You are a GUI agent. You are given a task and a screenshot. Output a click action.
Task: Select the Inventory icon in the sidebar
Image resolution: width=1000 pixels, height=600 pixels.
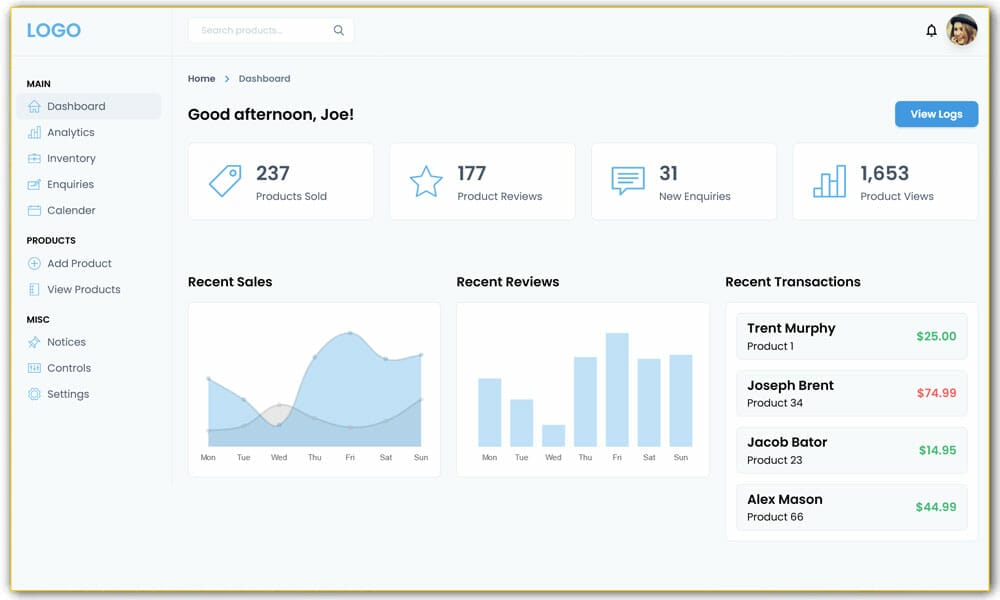(34, 158)
